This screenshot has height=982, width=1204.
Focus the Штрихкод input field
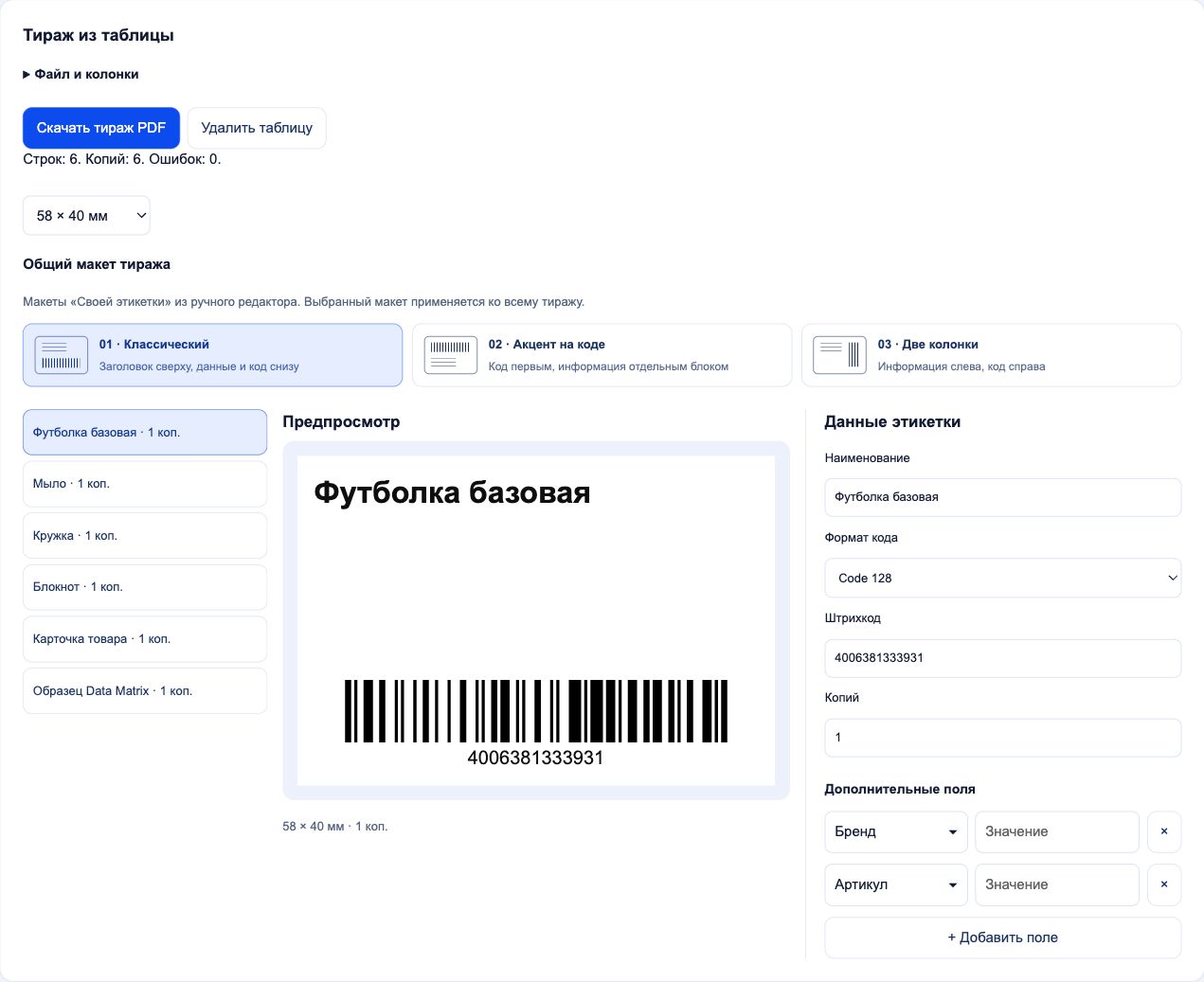point(1003,658)
